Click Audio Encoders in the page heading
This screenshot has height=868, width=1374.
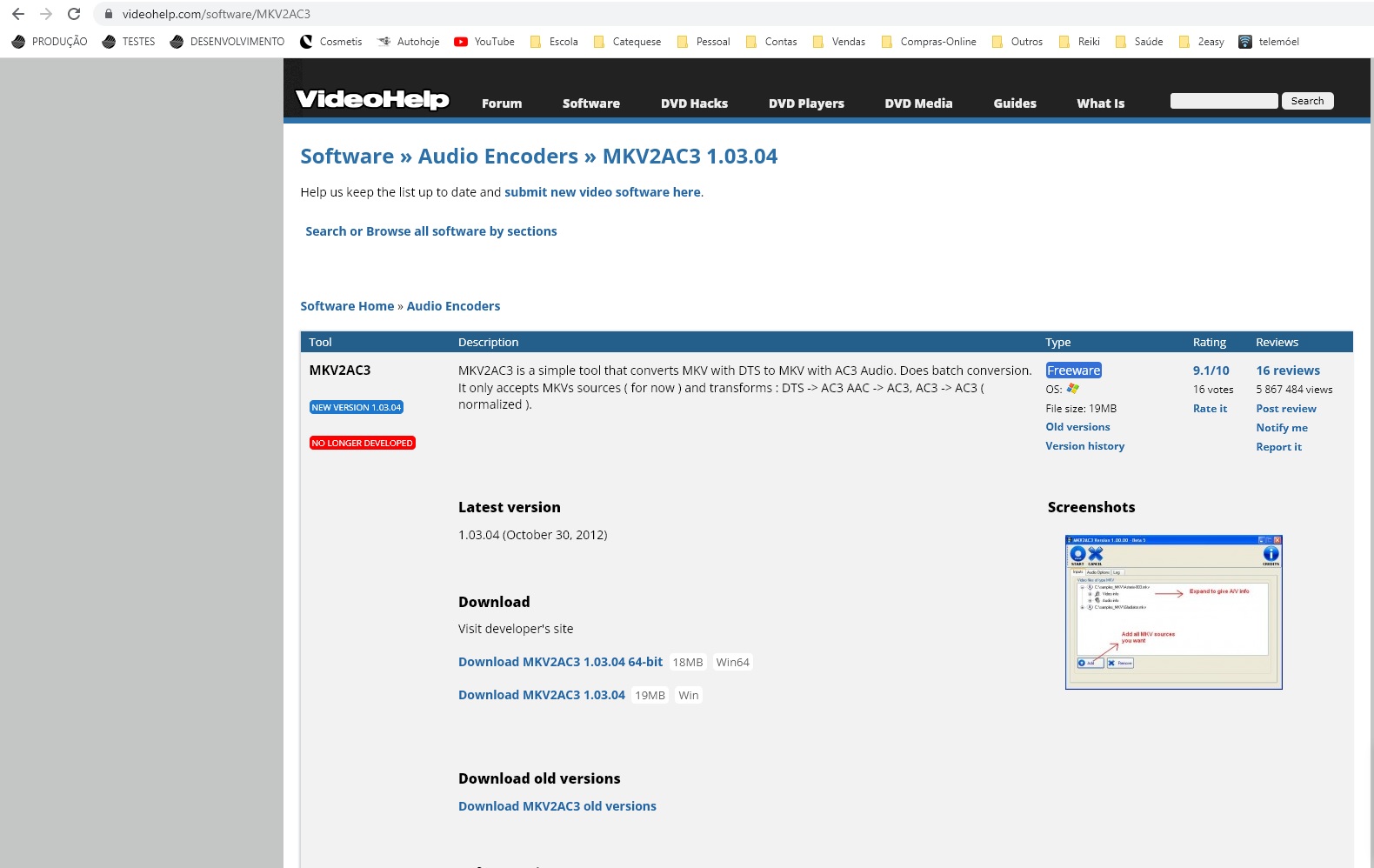pos(498,157)
